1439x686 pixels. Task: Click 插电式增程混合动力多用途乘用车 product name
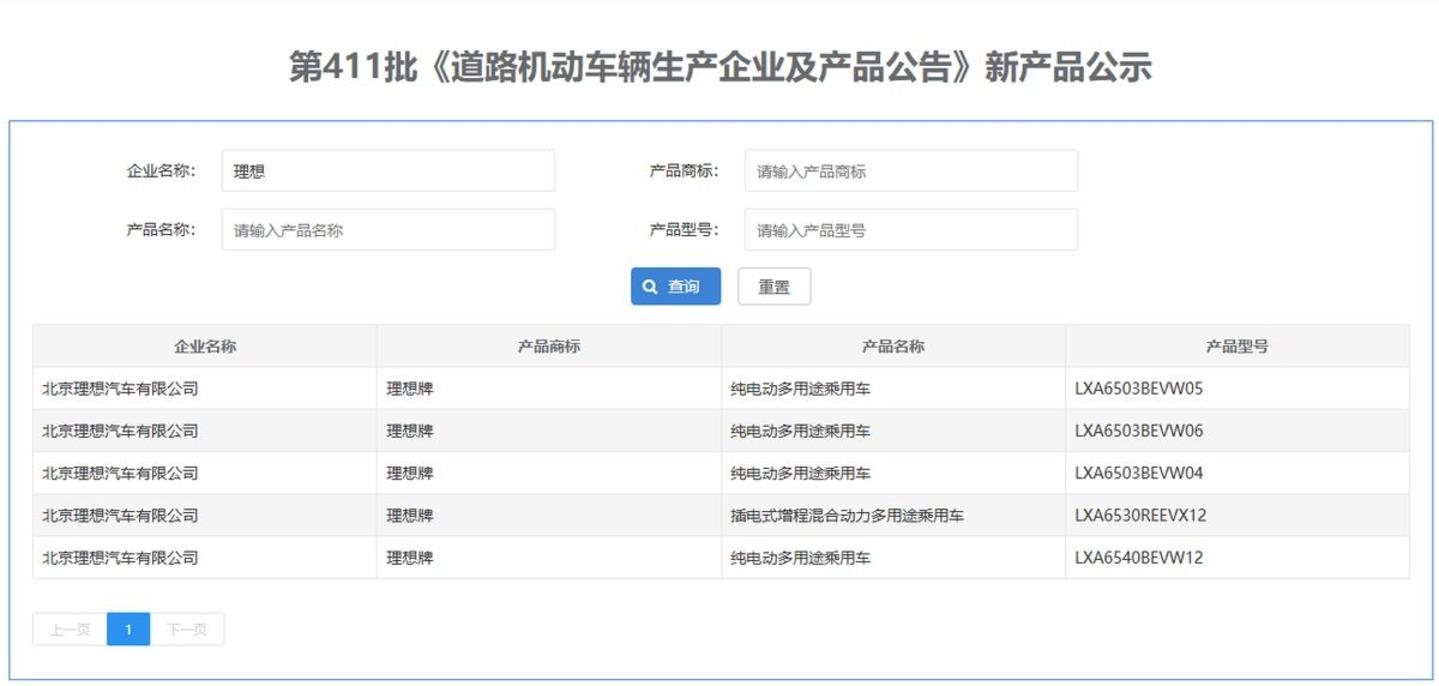(847, 516)
